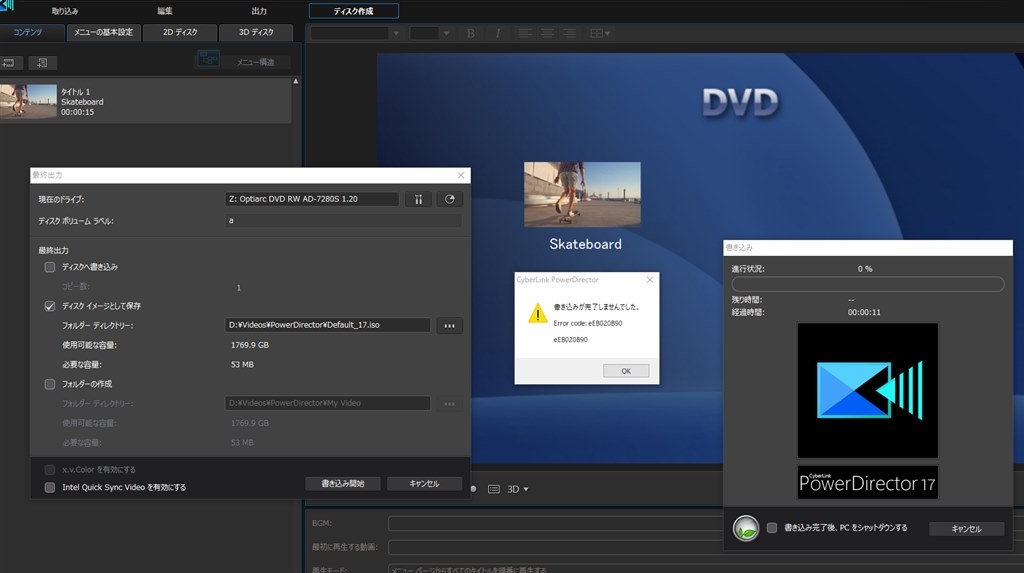Click the DVD title text in preview

tap(741, 103)
